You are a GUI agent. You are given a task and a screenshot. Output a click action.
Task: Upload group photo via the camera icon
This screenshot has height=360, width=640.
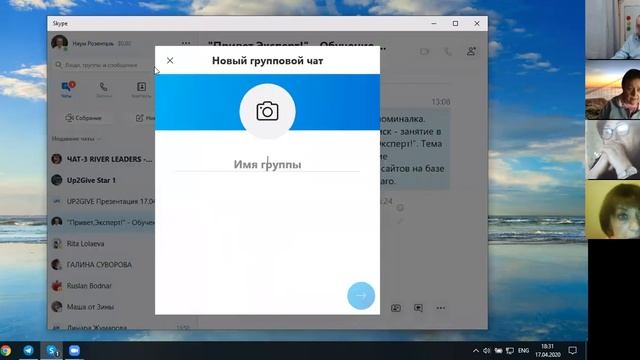coord(267,111)
